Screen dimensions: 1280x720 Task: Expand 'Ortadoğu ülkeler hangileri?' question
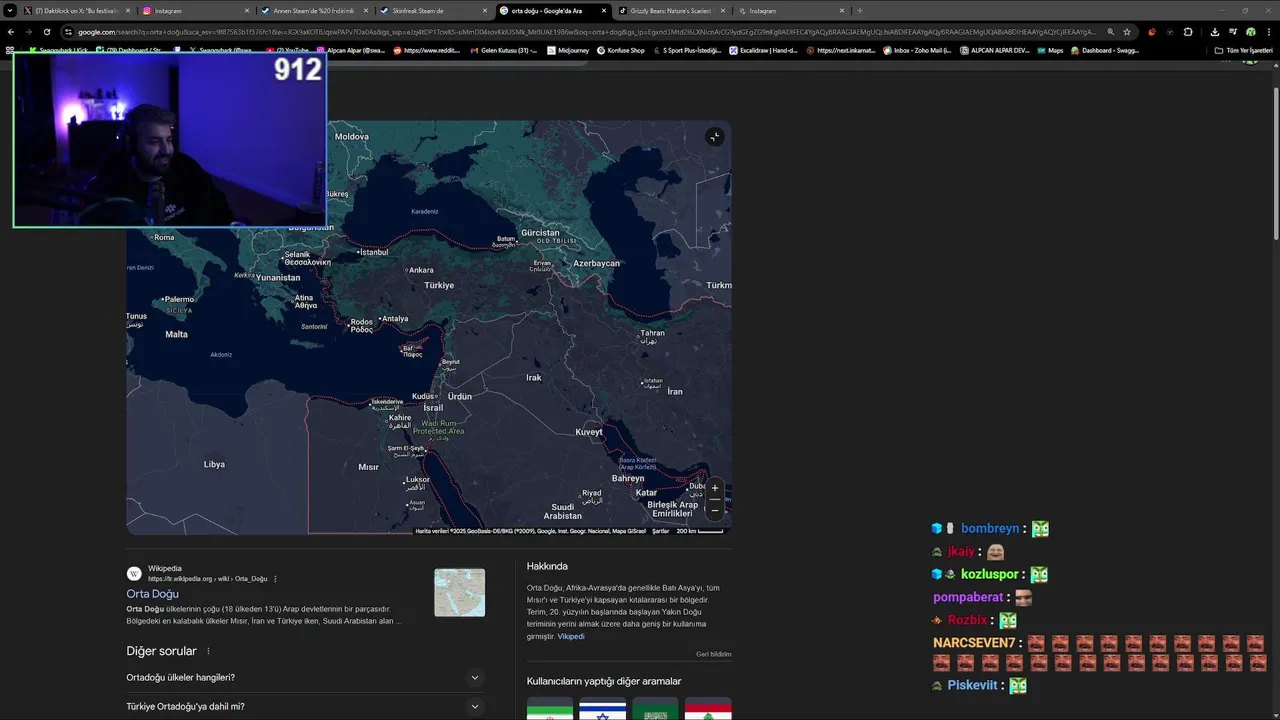(305, 677)
